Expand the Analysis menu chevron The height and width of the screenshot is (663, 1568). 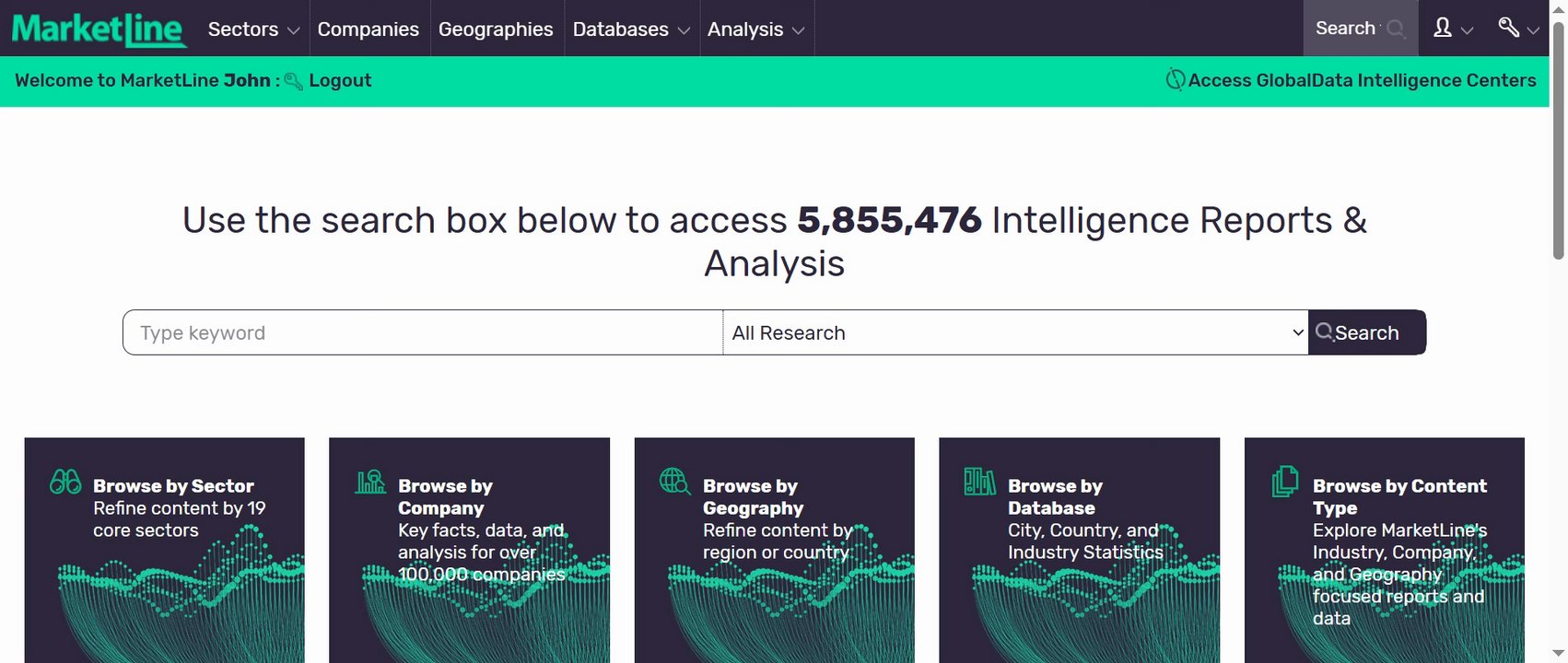[798, 30]
